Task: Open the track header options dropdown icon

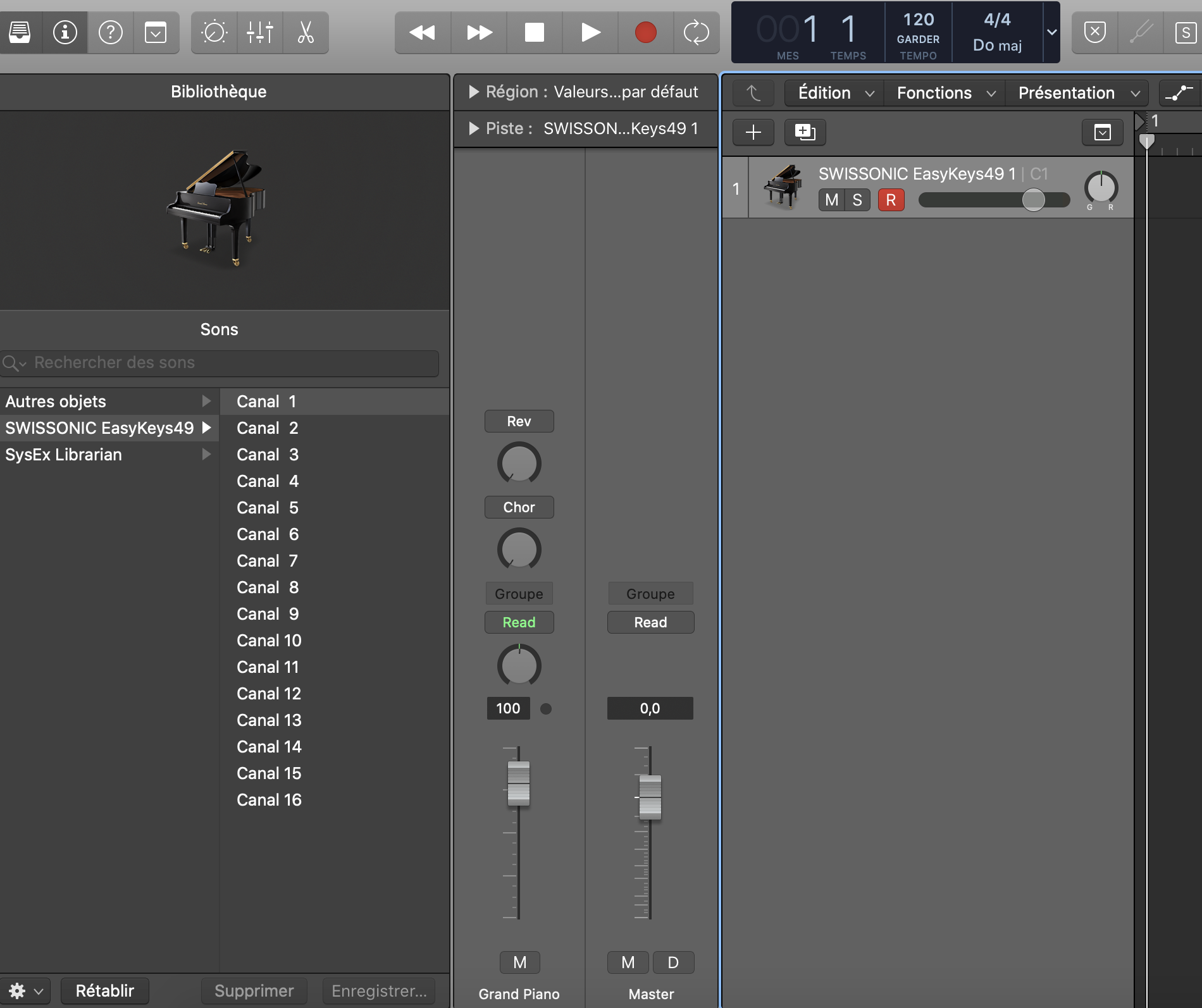Action: [1102, 132]
